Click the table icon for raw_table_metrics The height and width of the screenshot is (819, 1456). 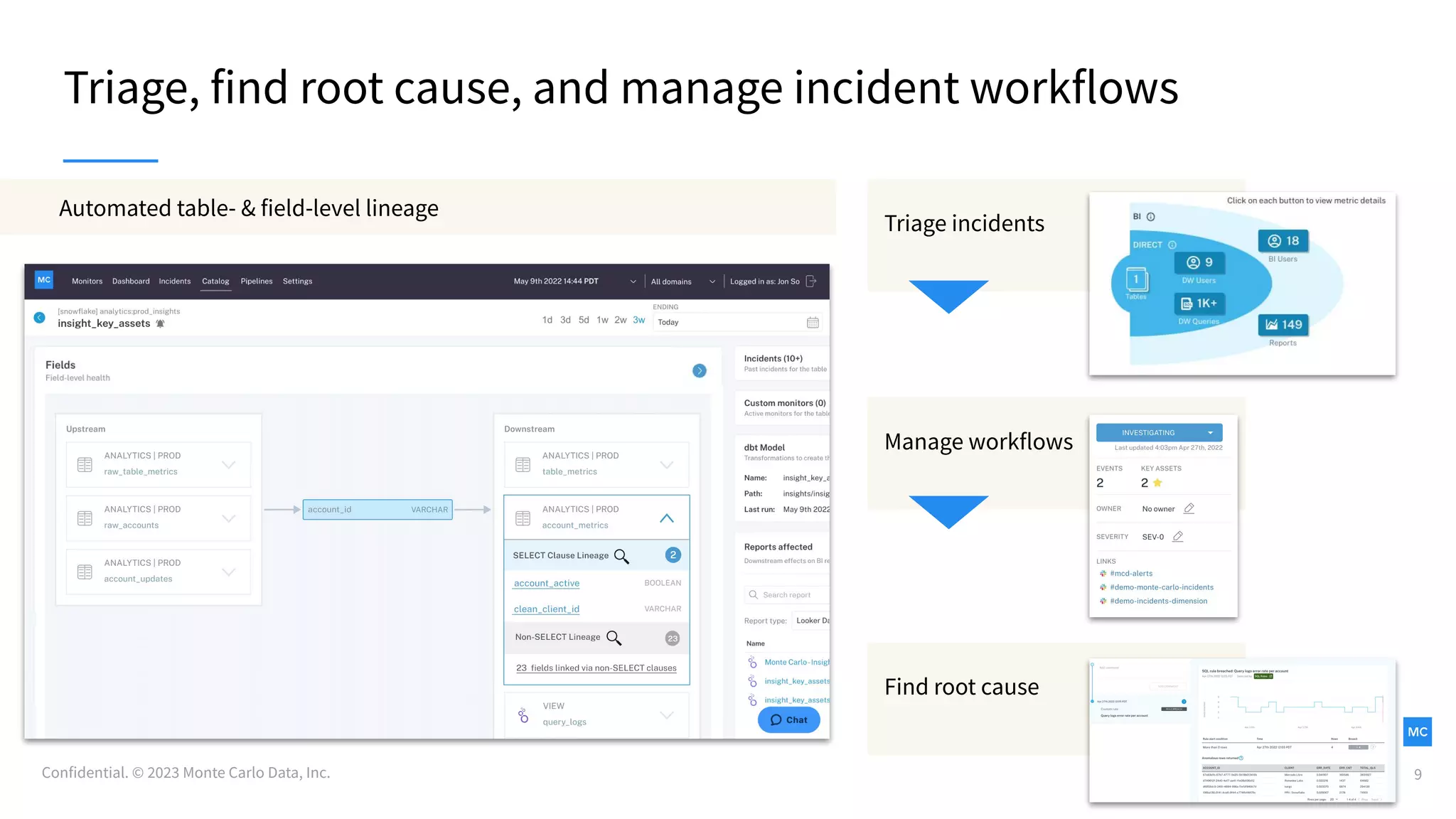85,464
